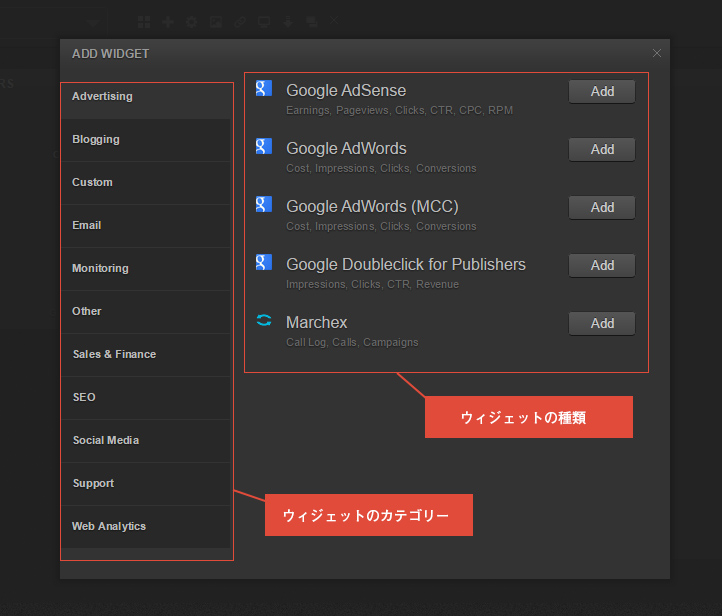Screen dimensions: 722x616
Task: Add the Marchex widget
Action: tap(602, 324)
